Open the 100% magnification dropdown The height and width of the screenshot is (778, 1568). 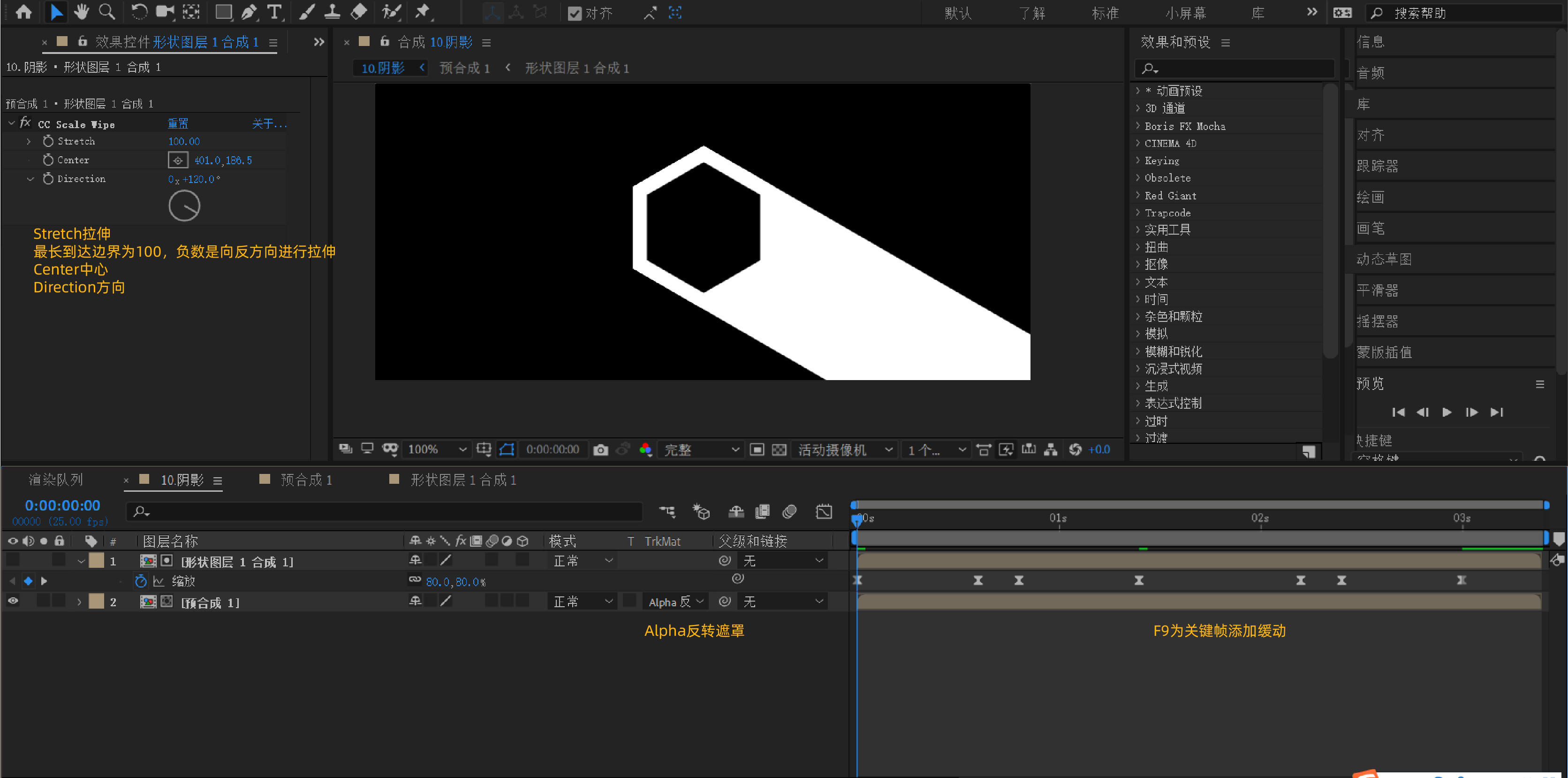[437, 450]
